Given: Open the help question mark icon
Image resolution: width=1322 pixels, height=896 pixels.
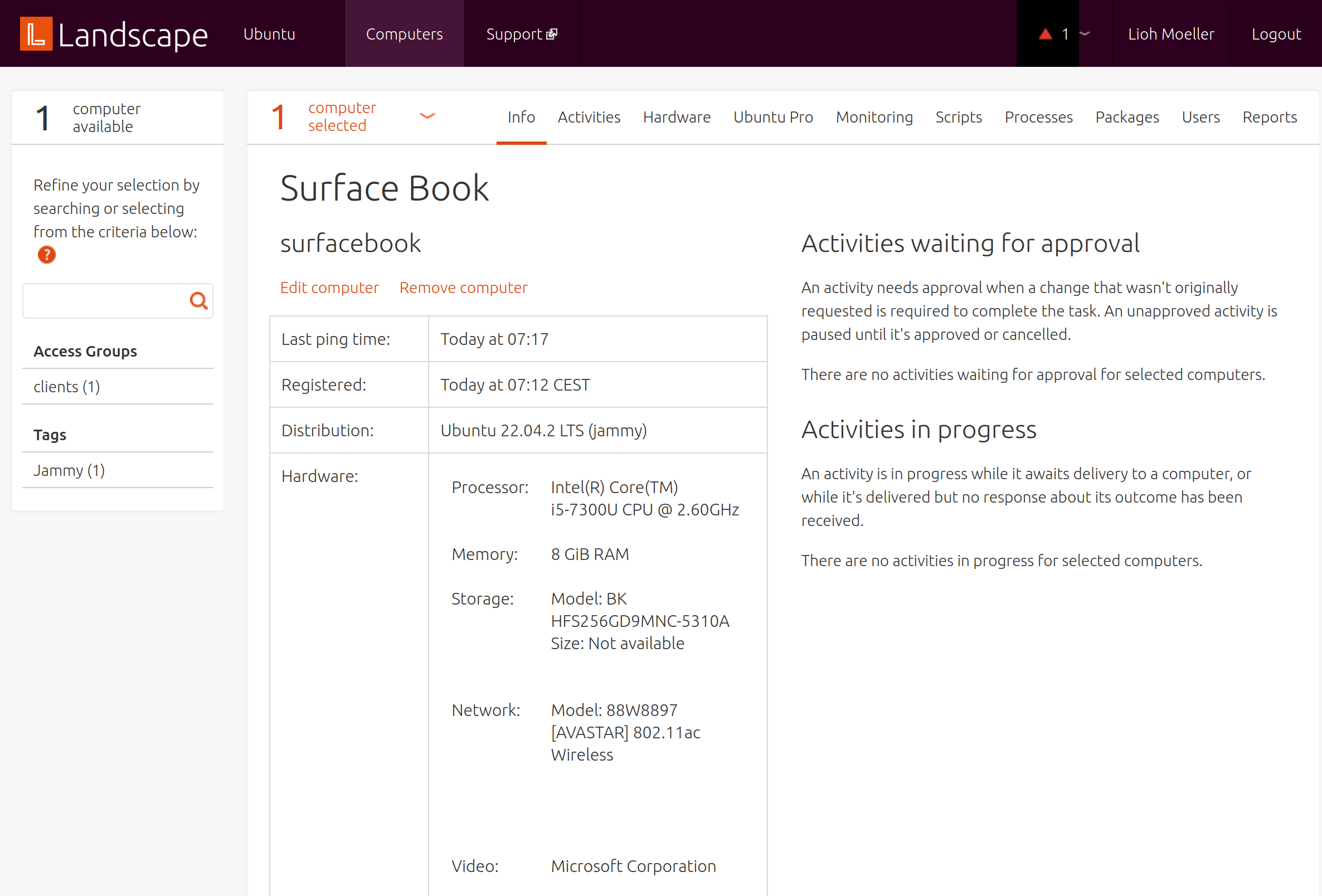Looking at the screenshot, I should point(47,254).
